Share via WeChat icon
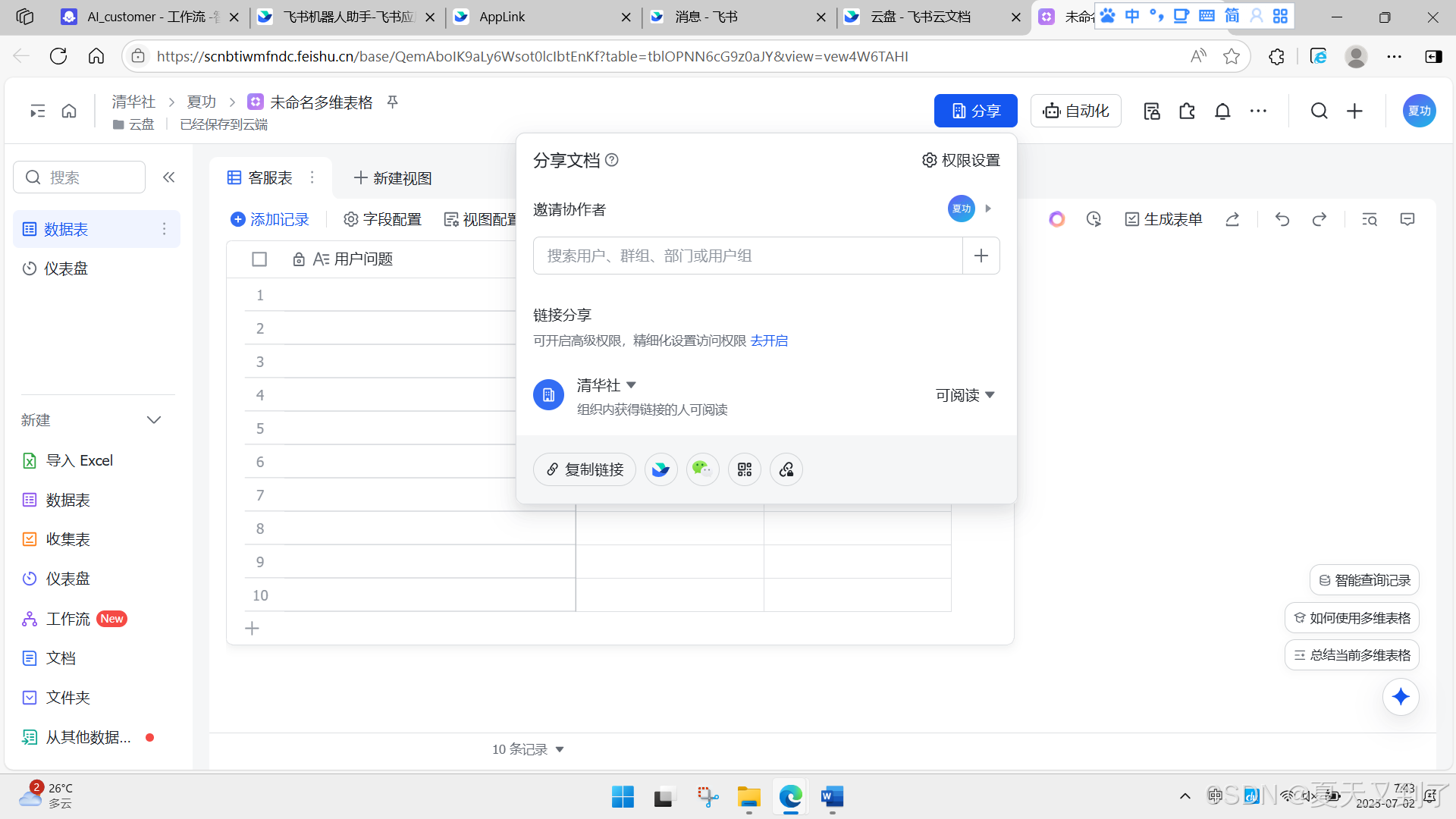Image resolution: width=1456 pixels, height=819 pixels. pyautogui.click(x=702, y=469)
